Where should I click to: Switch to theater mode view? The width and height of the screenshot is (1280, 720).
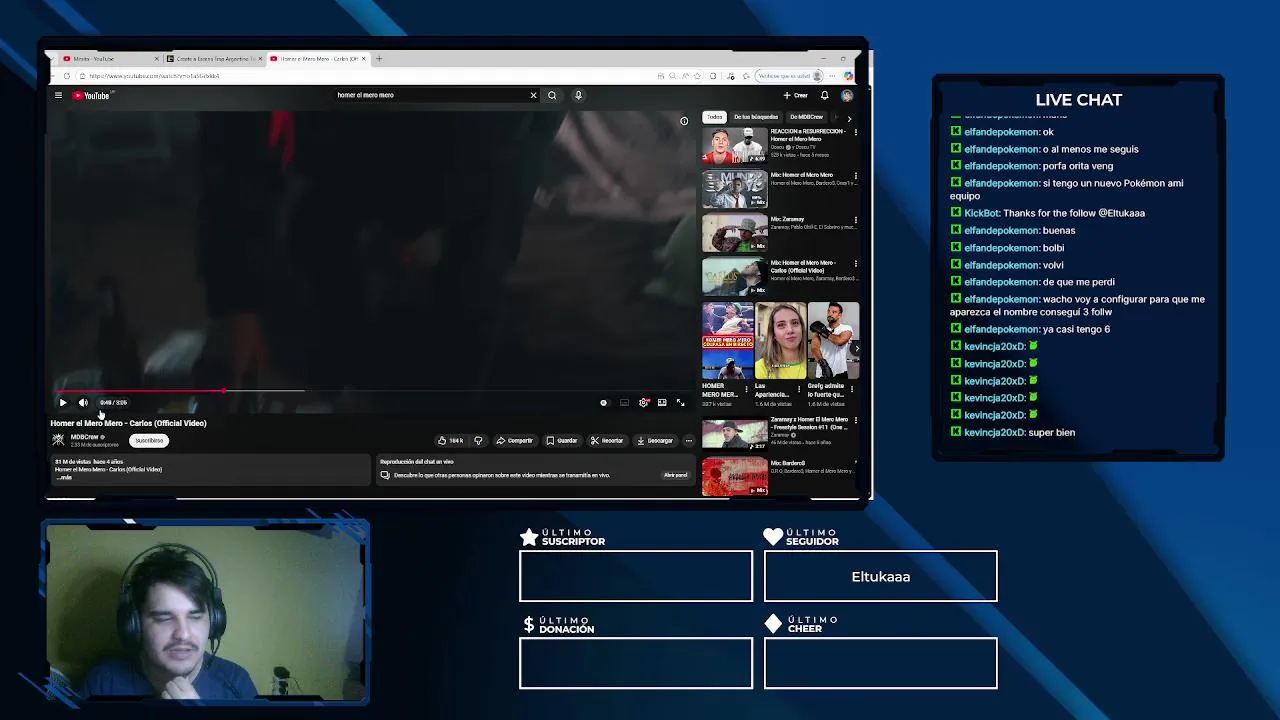(x=662, y=402)
